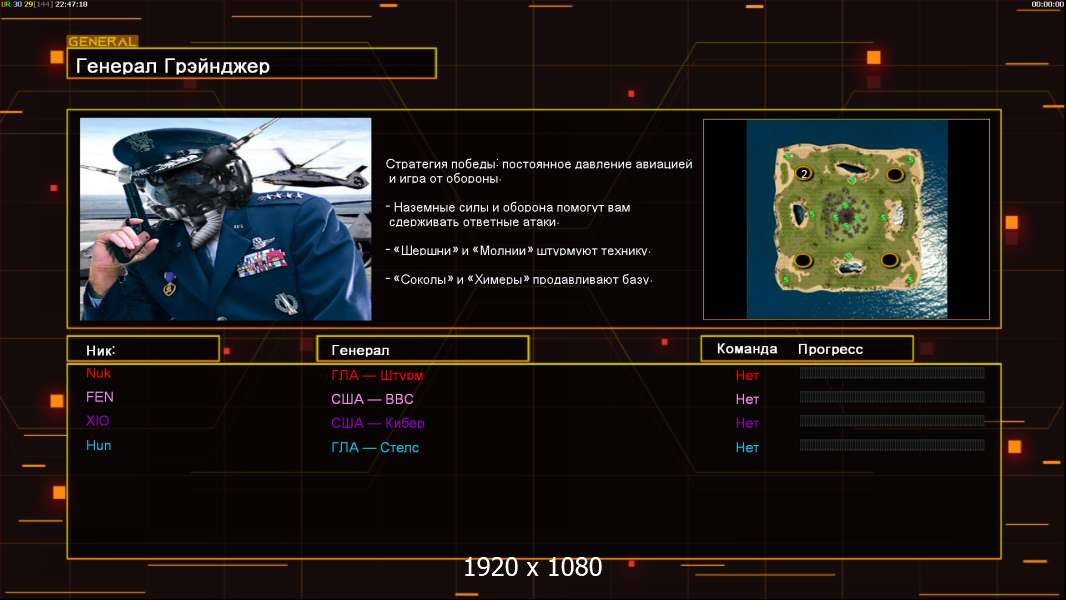The image size is (1066, 600).
Task: Click the 'Генерал' column header
Action: point(421,350)
